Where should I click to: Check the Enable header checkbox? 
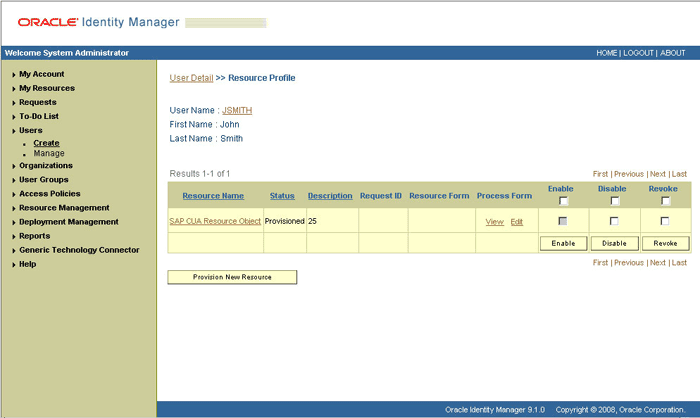point(563,201)
